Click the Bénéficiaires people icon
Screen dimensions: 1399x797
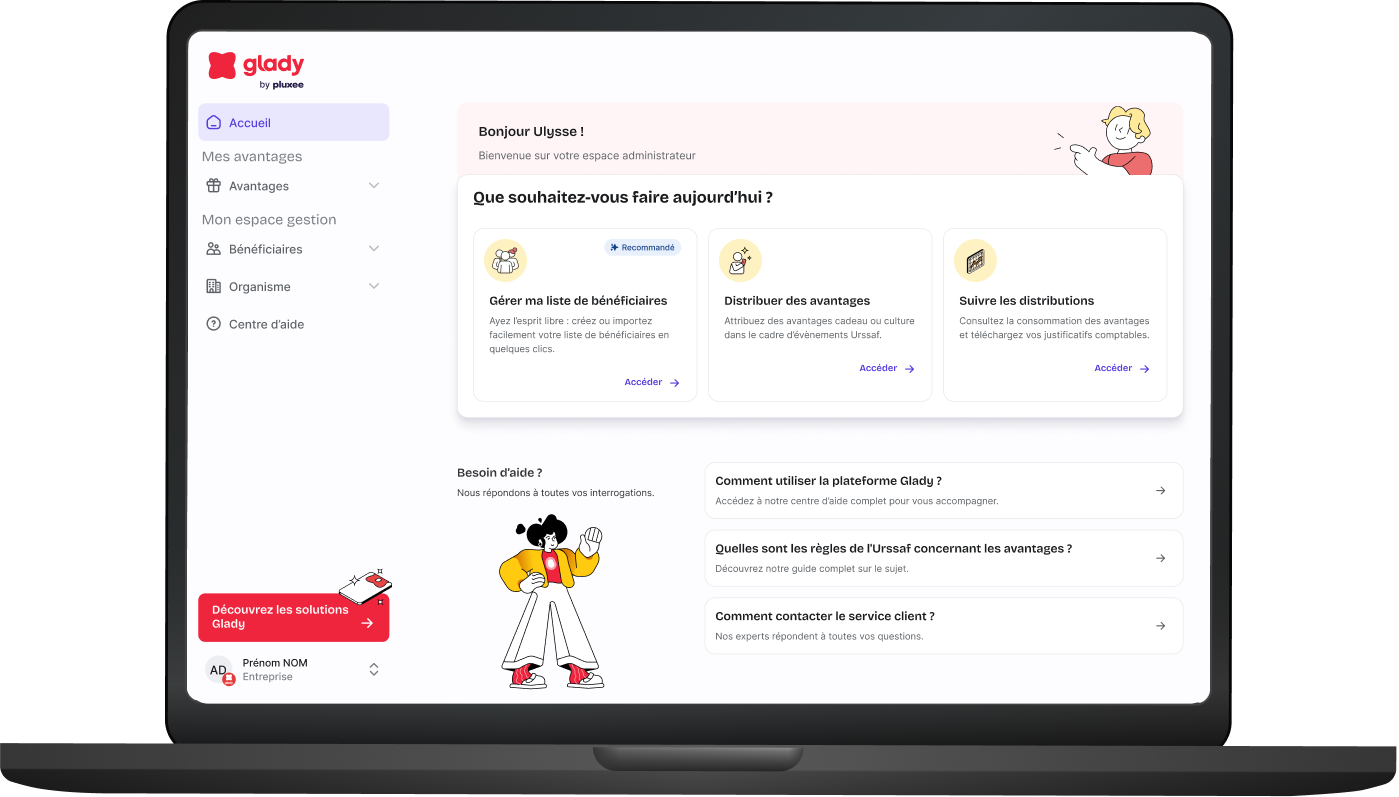pyautogui.click(x=213, y=248)
